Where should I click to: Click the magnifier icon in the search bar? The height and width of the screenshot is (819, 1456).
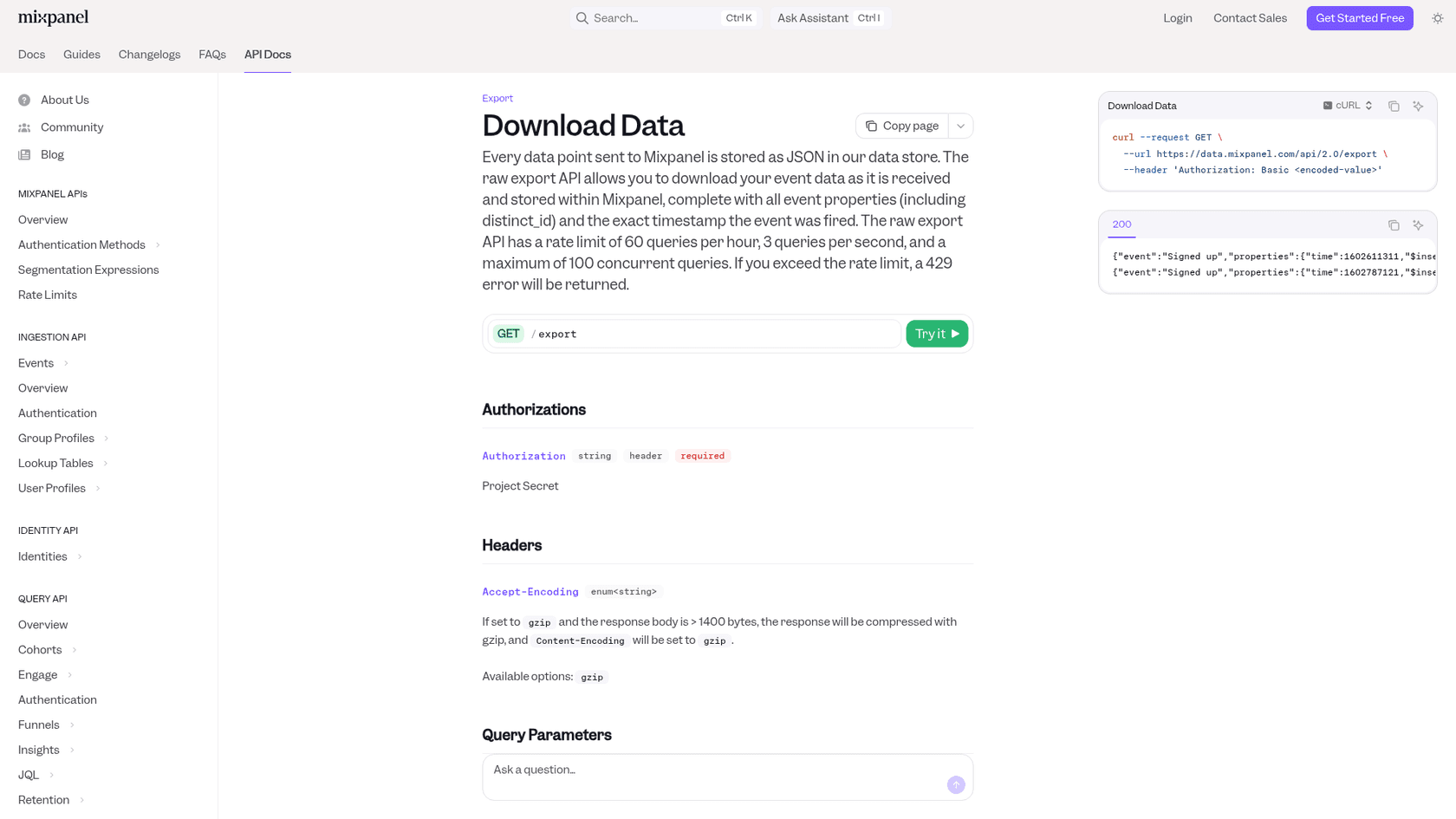click(582, 18)
